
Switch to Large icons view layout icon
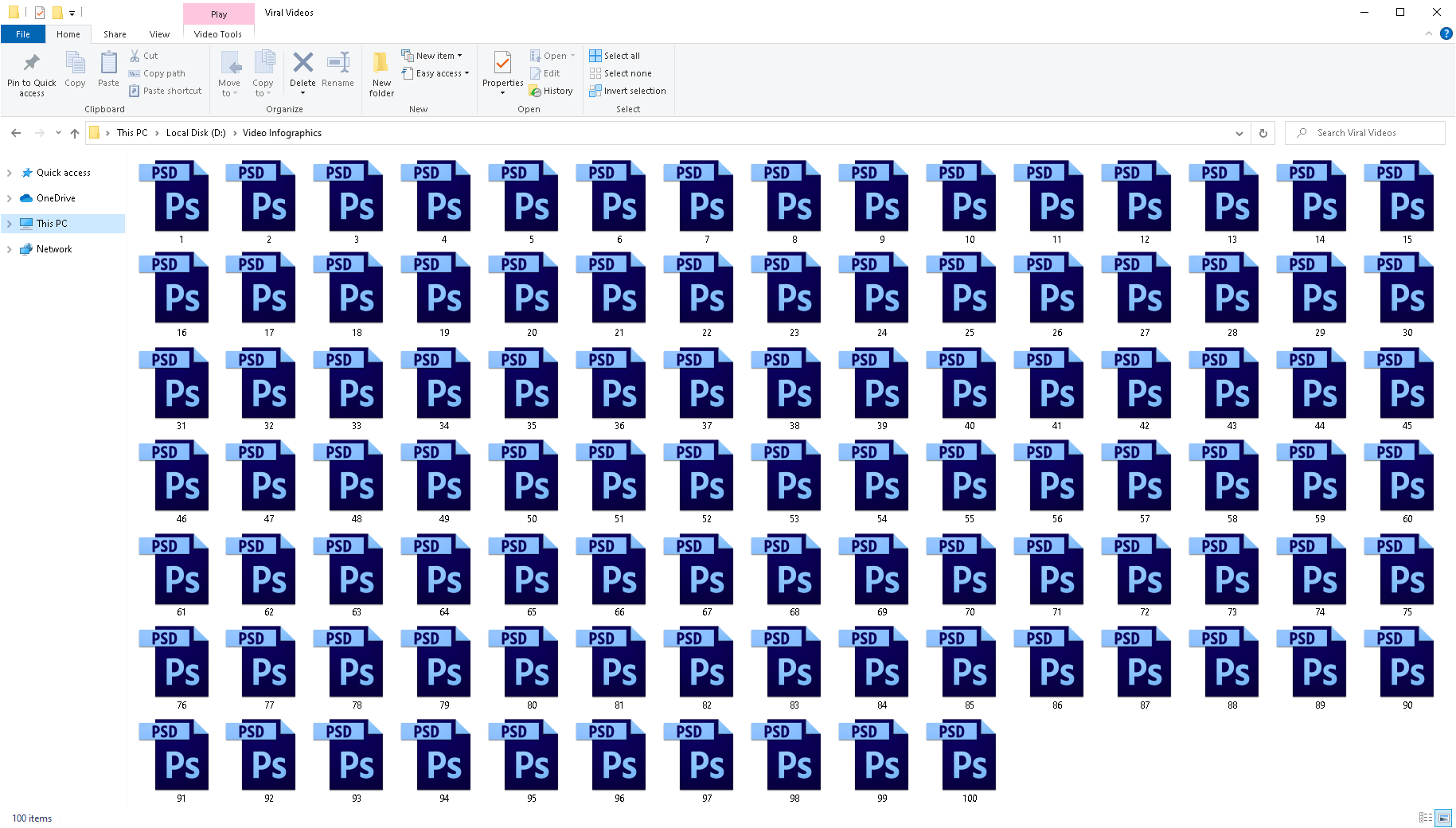click(x=1443, y=818)
